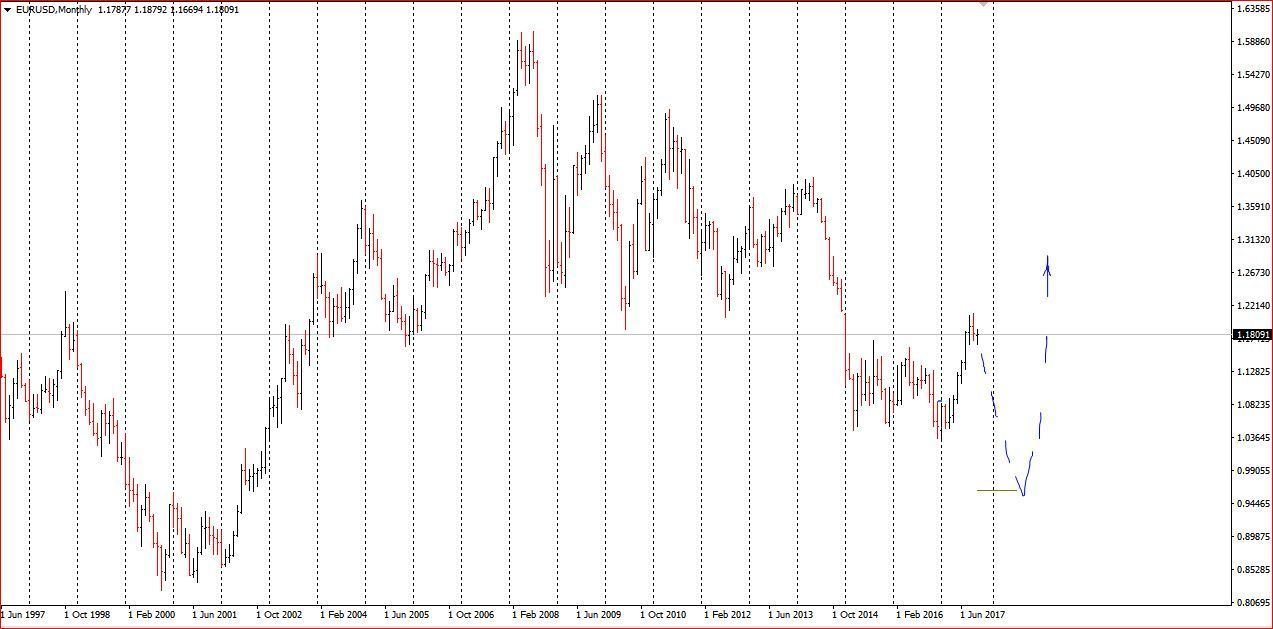Click the 1 Feb 2004 date label

[343, 615]
